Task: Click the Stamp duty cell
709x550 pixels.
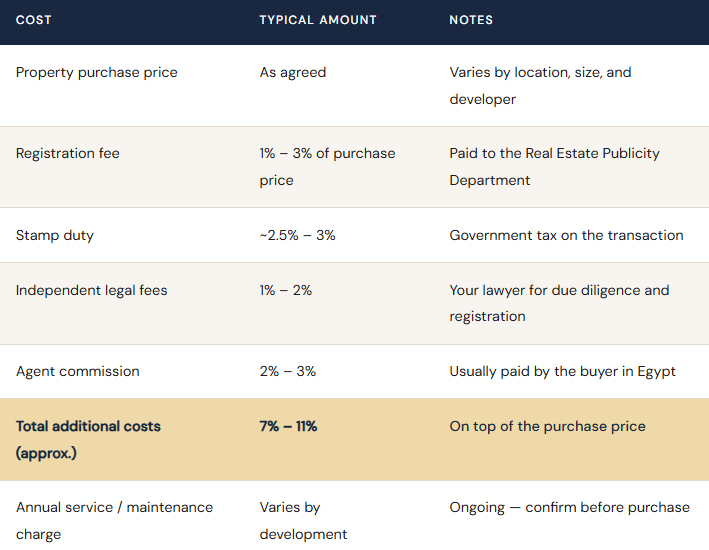Action: click(55, 235)
